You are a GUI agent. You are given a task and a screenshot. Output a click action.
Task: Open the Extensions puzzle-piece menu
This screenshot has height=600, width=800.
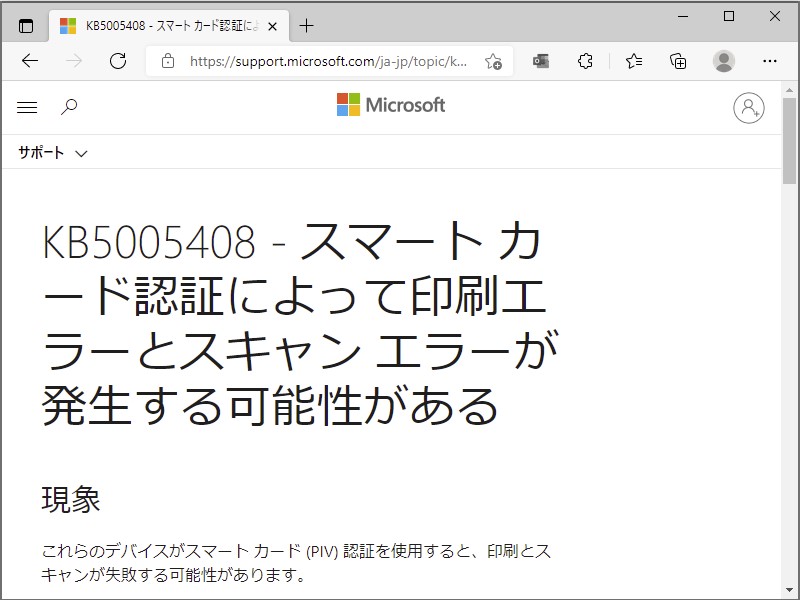585,61
